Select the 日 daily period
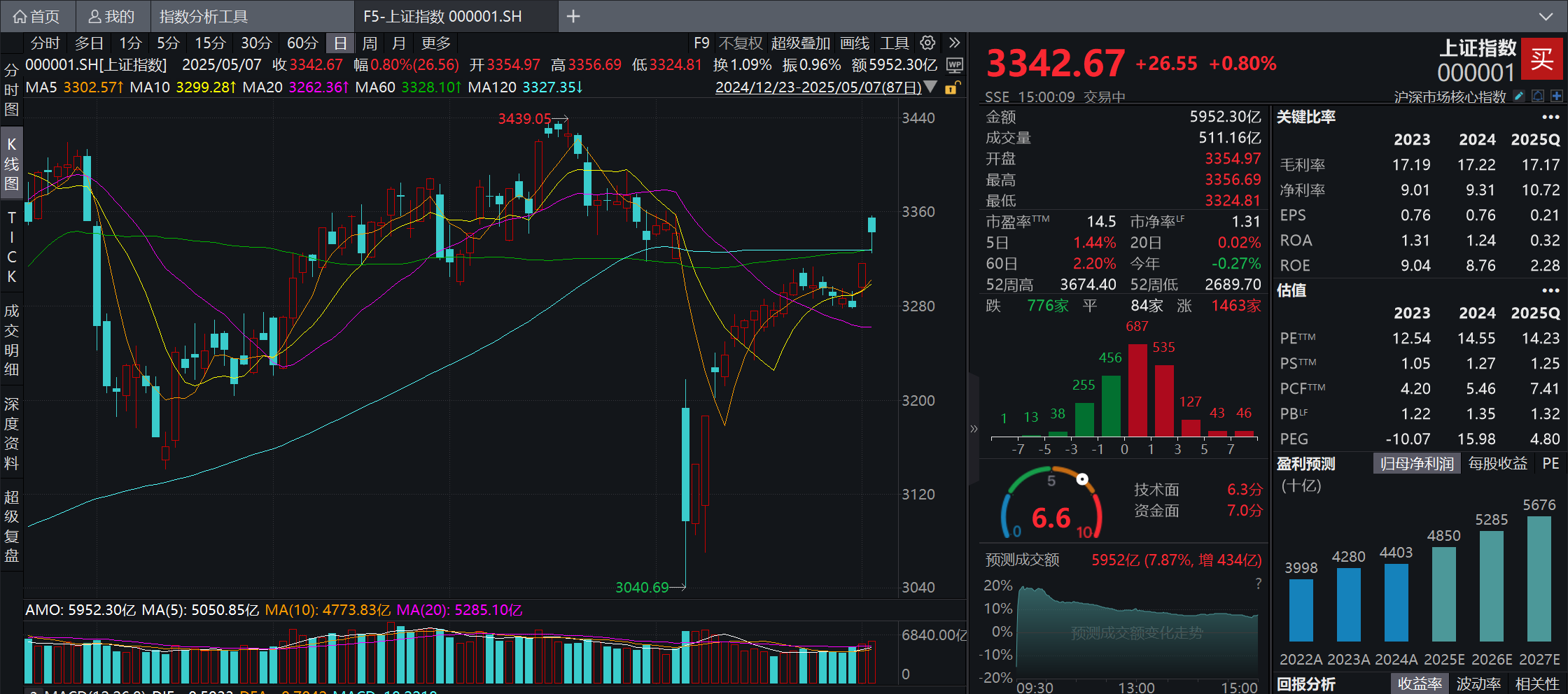Screen dimensions: 1568x694 [340, 43]
